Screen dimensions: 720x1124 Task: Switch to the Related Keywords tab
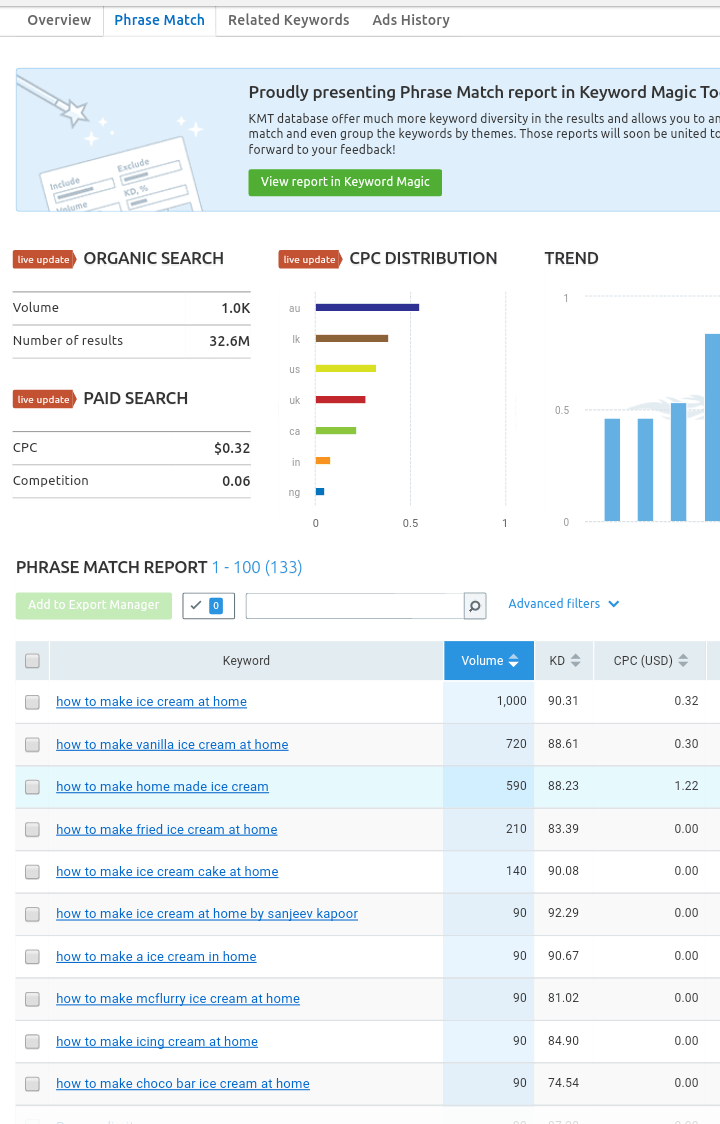point(288,20)
